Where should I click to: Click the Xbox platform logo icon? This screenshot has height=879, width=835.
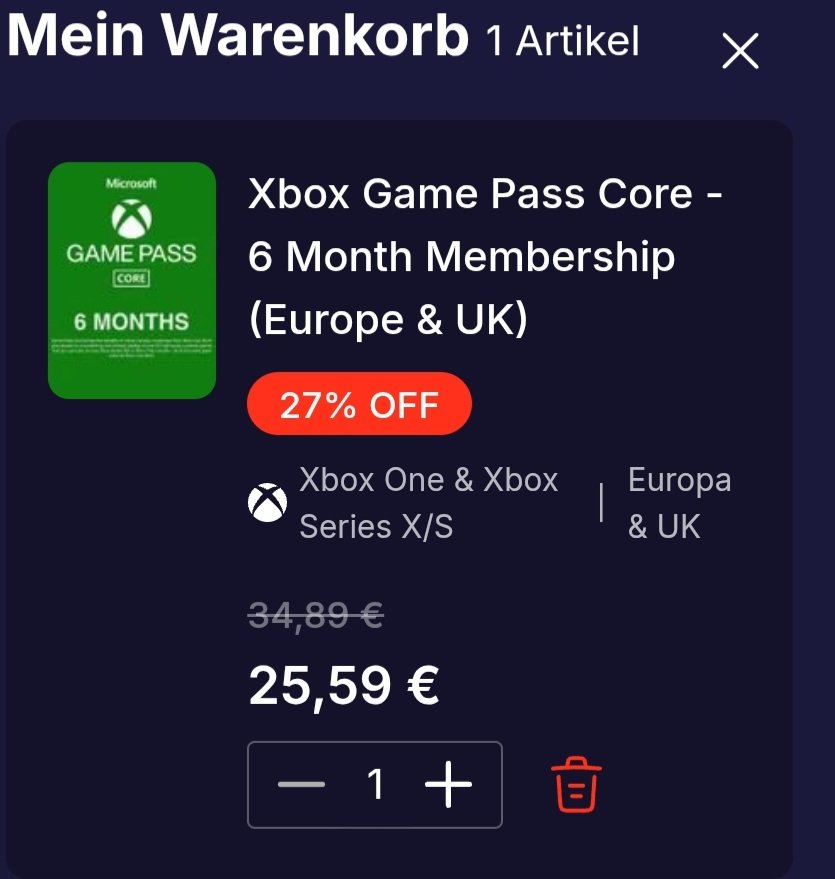(x=267, y=502)
